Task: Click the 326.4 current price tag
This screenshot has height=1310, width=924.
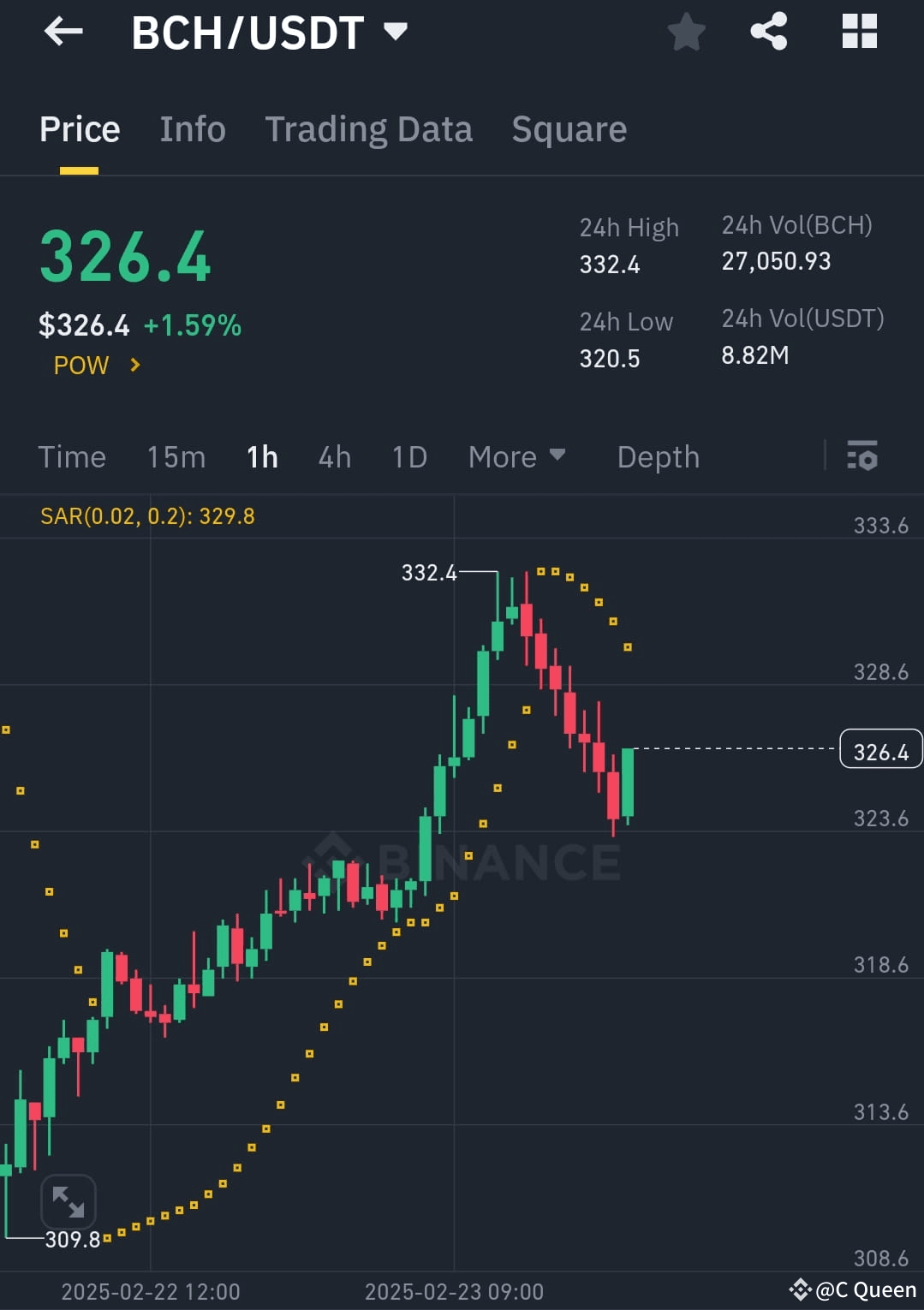Action: (x=880, y=750)
